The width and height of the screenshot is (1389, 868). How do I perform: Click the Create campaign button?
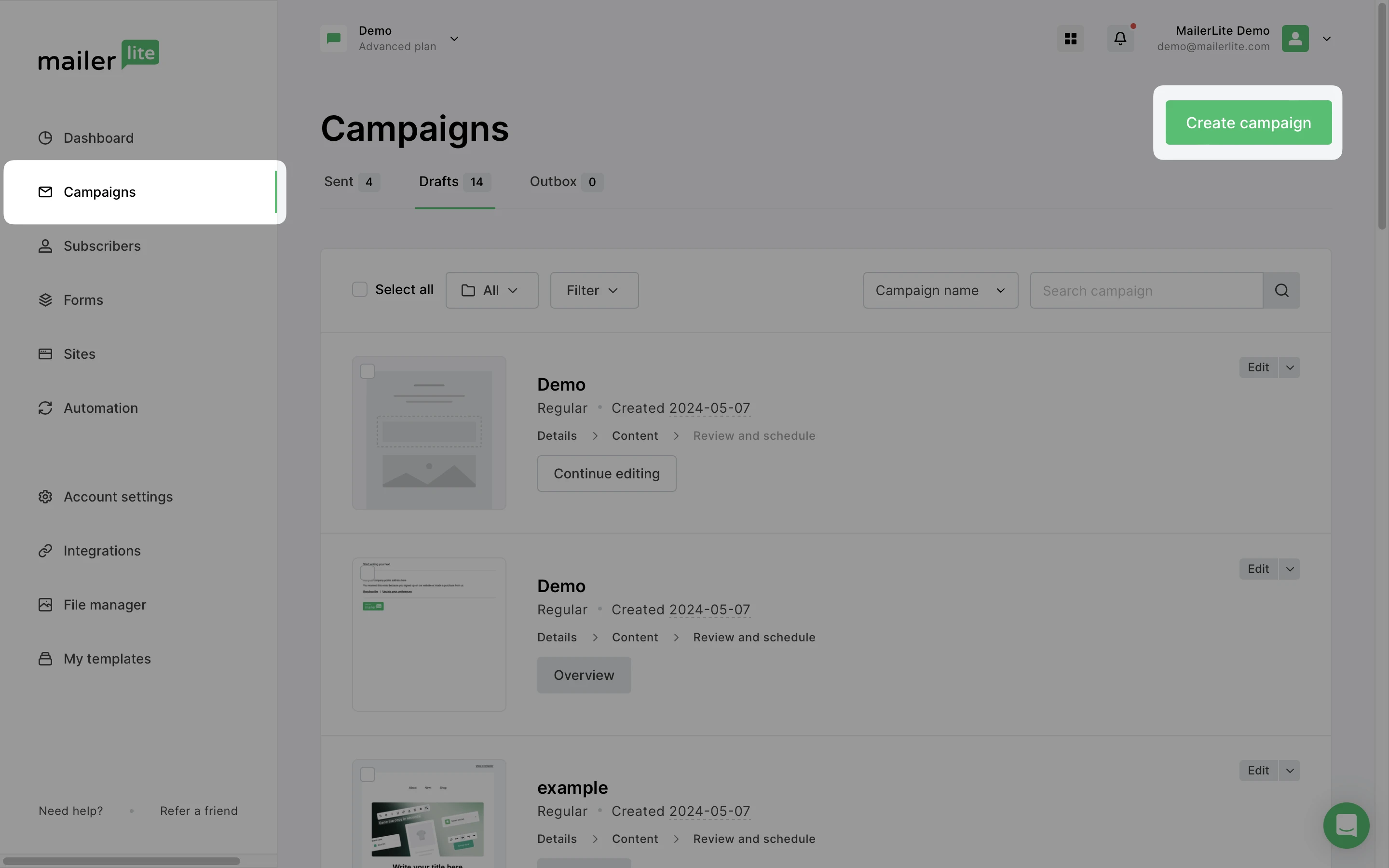tap(1248, 123)
